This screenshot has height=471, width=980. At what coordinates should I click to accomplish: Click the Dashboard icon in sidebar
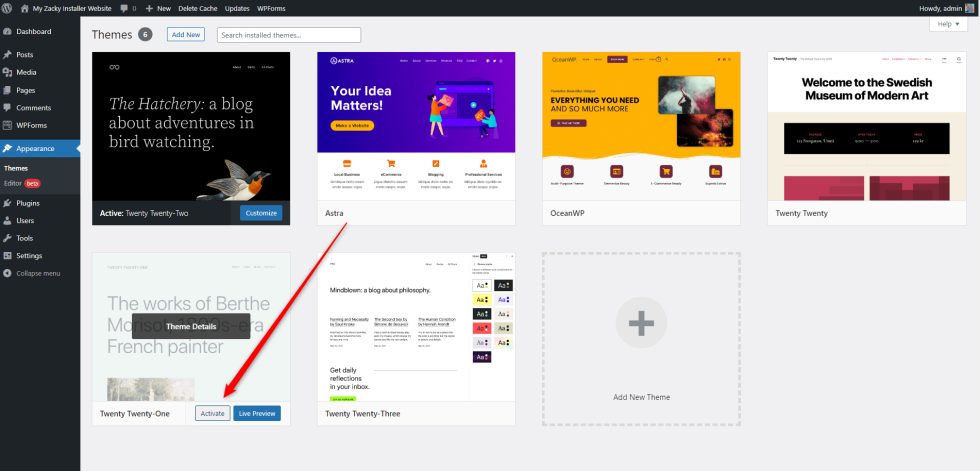[x=8, y=32]
